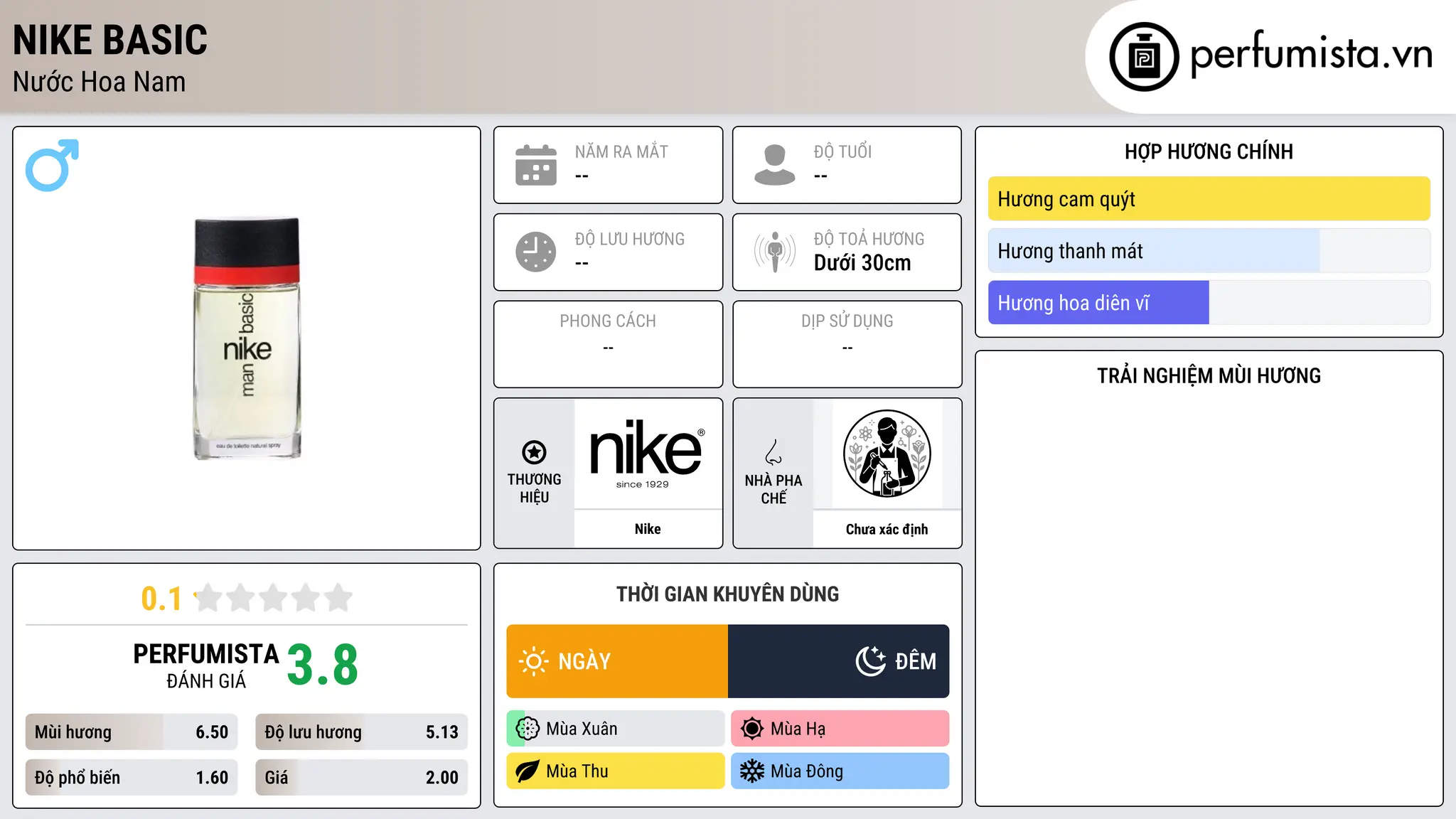This screenshot has height=819, width=1456.
Task: Click the clock icon beside Độ lưu hương
Action: click(536, 252)
